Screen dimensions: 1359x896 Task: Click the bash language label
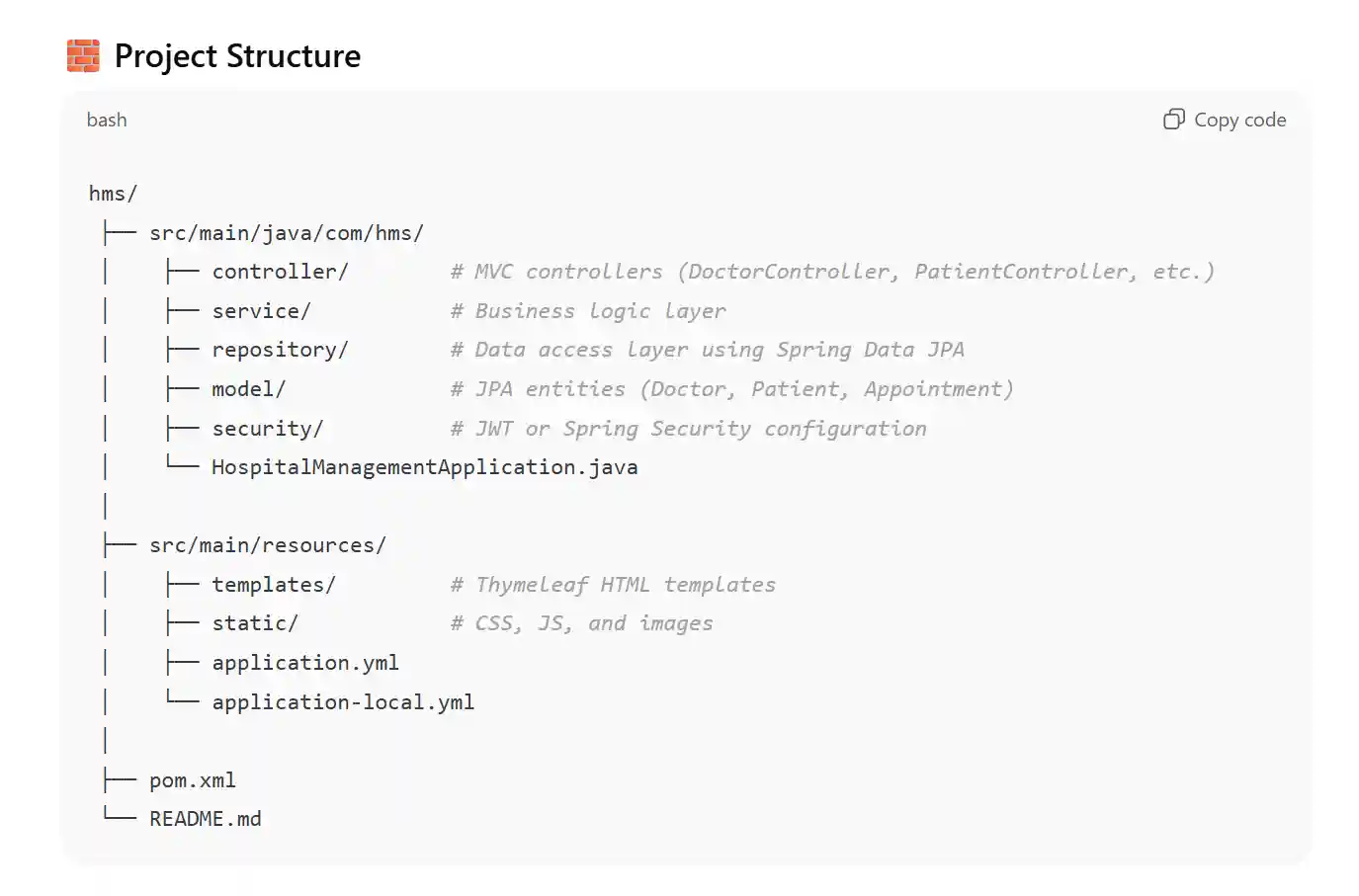107,120
